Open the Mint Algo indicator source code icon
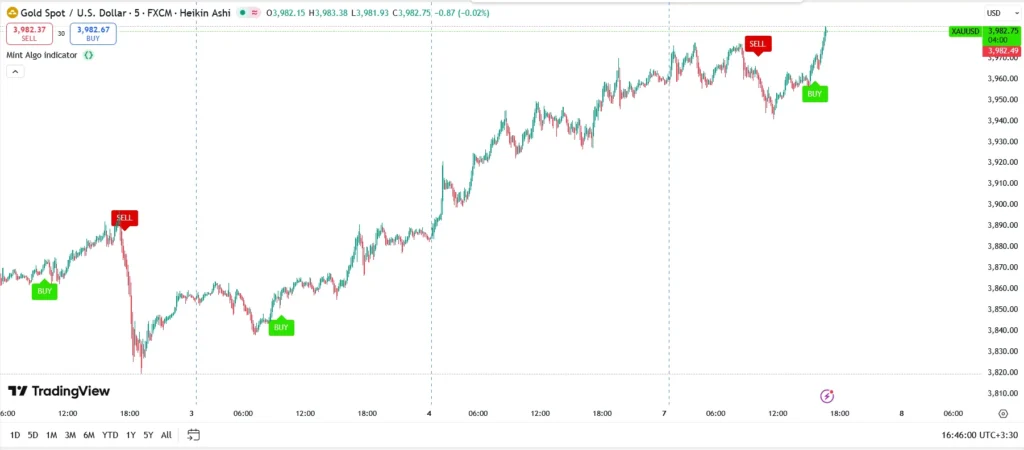The width and height of the screenshot is (1024, 450). click(x=88, y=55)
